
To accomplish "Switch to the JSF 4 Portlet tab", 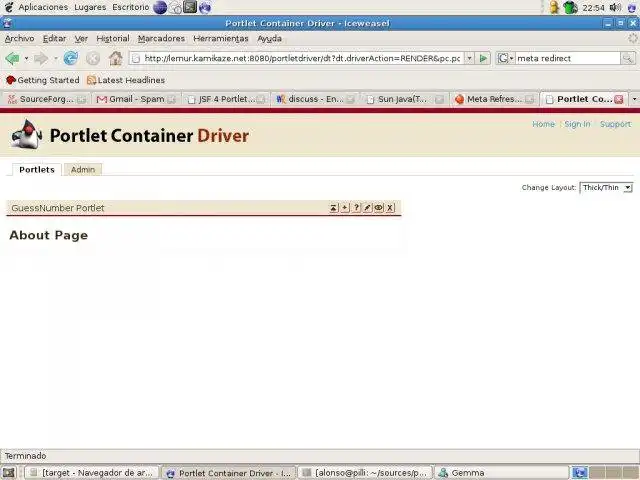I will pyautogui.click(x=226, y=99).
